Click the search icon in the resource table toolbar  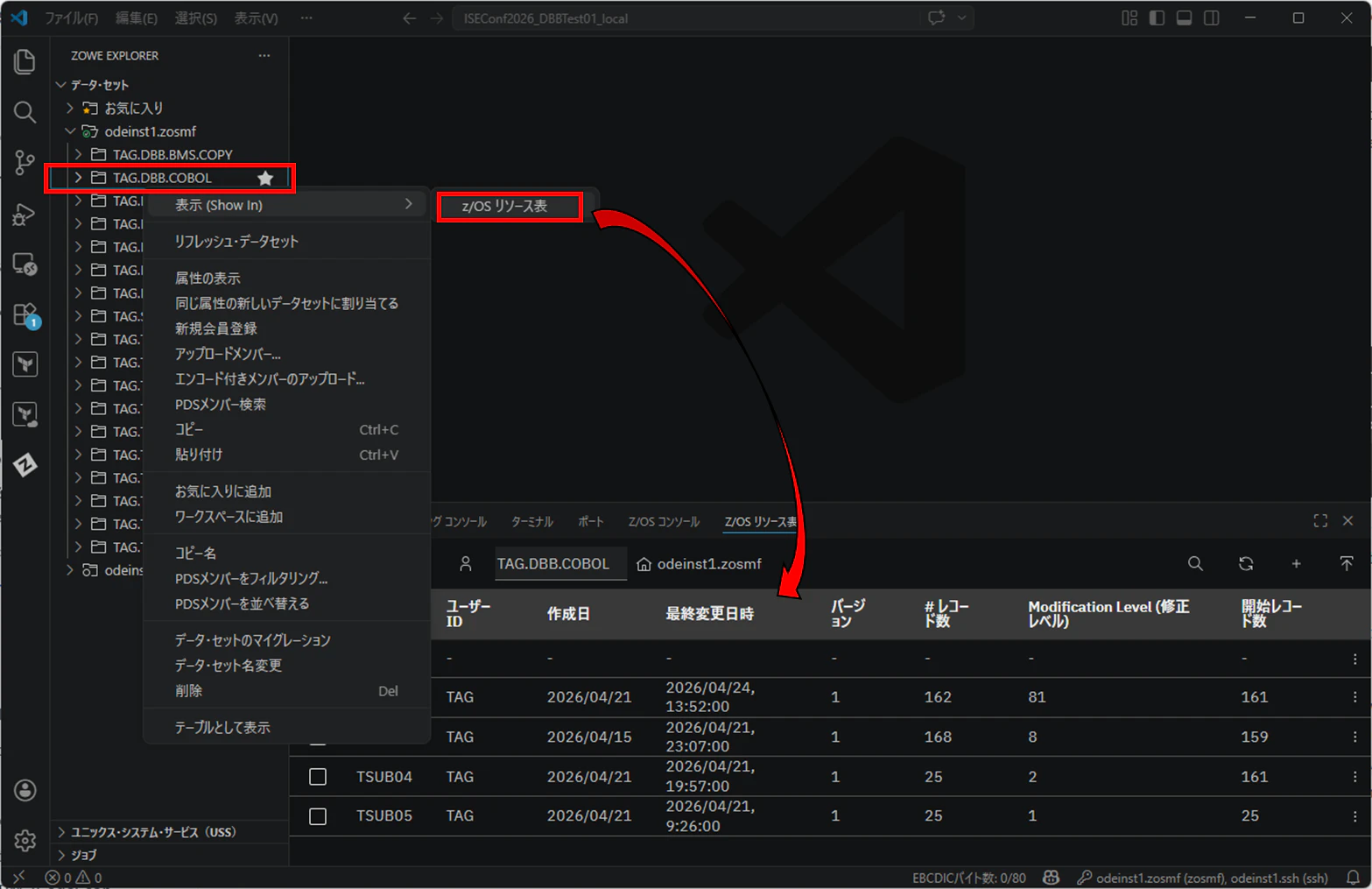[1195, 564]
